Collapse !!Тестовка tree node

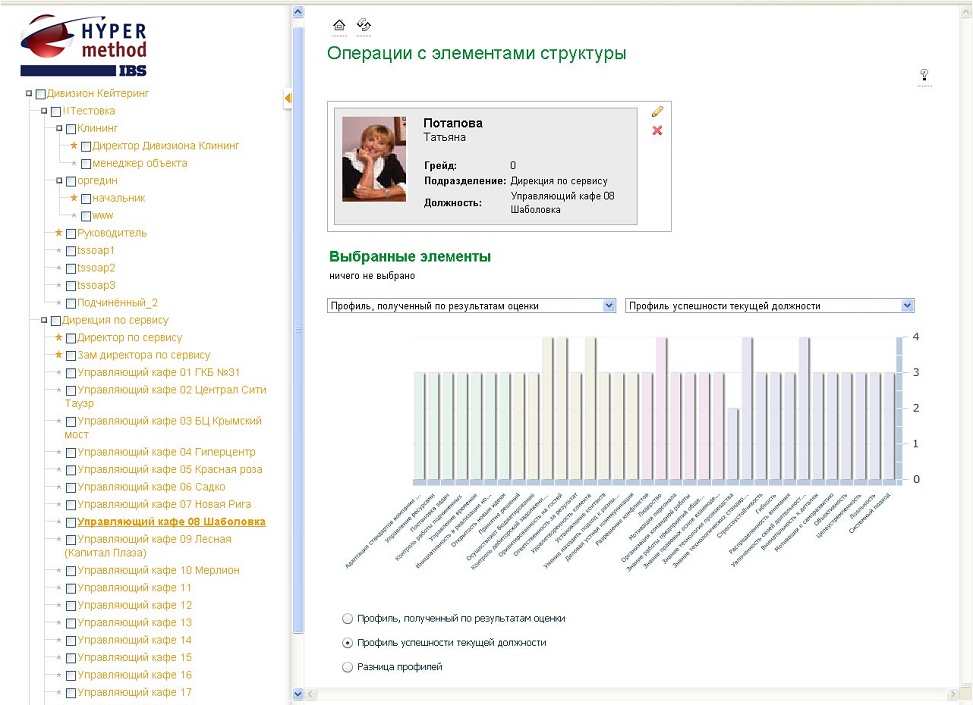pyautogui.click(x=43, y=111)
